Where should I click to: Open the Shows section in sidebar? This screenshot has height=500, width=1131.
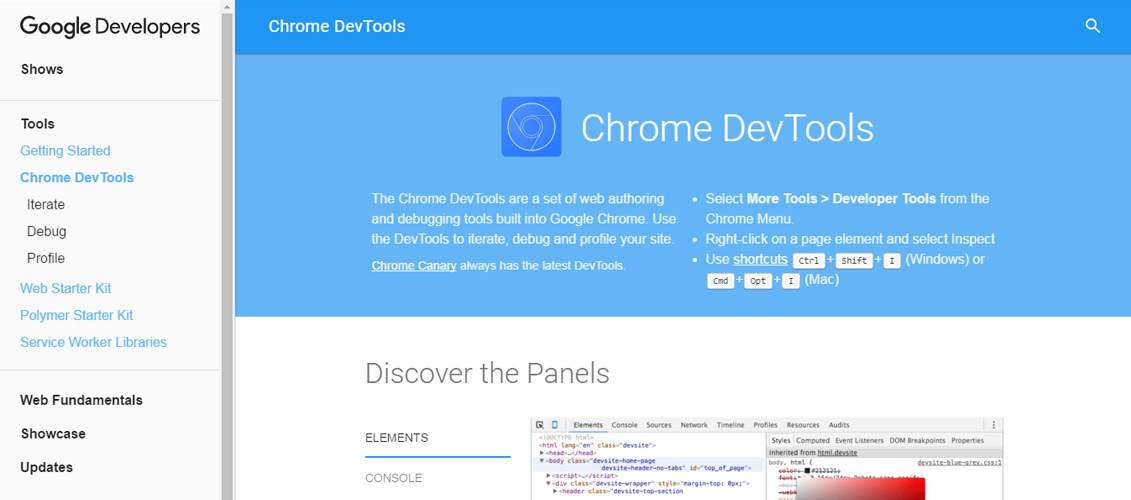coord(42,69)
